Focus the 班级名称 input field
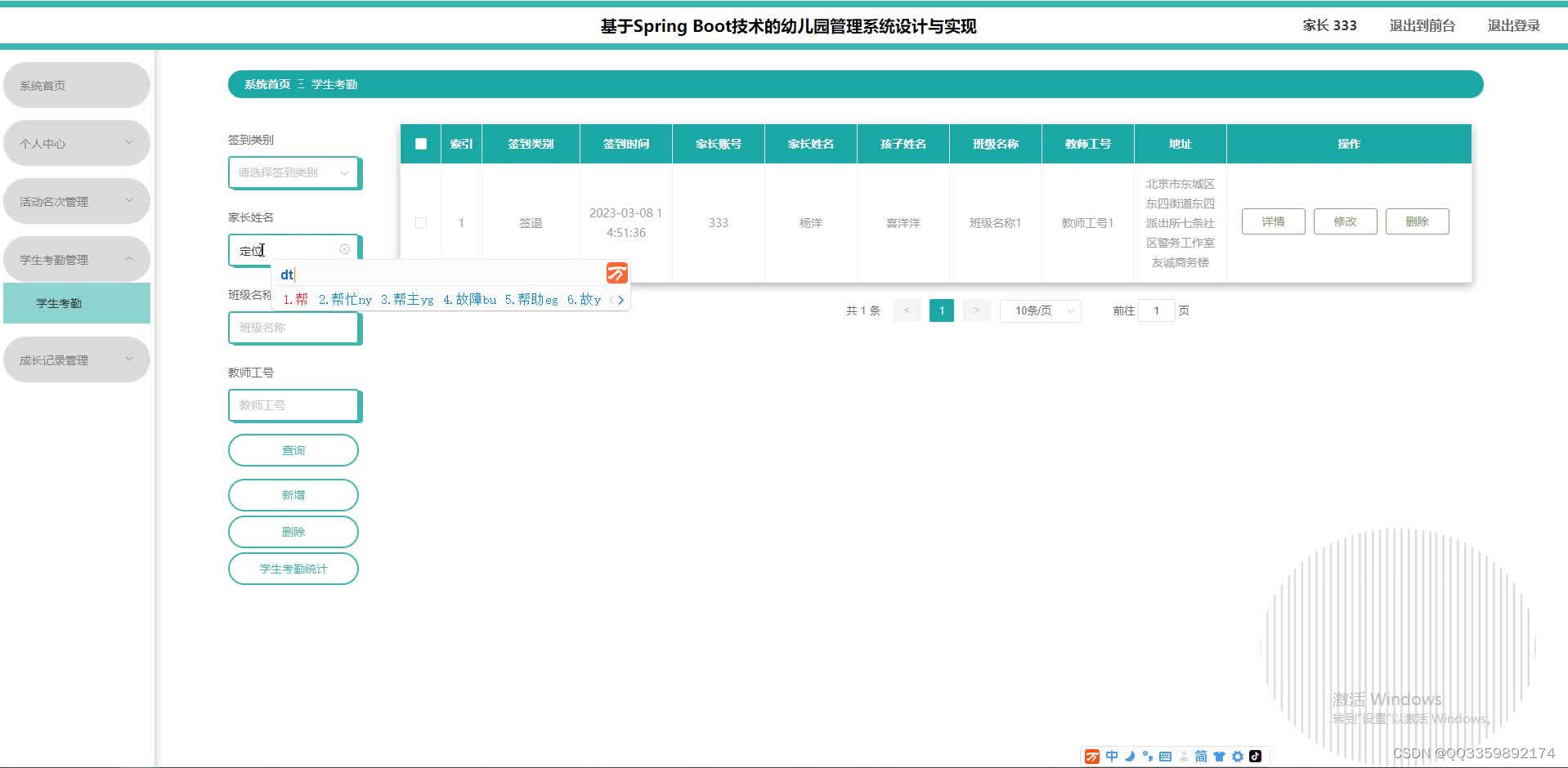The height and width of the screenshot is (768, 1568). pyautogui.click(x=293, y=328)
